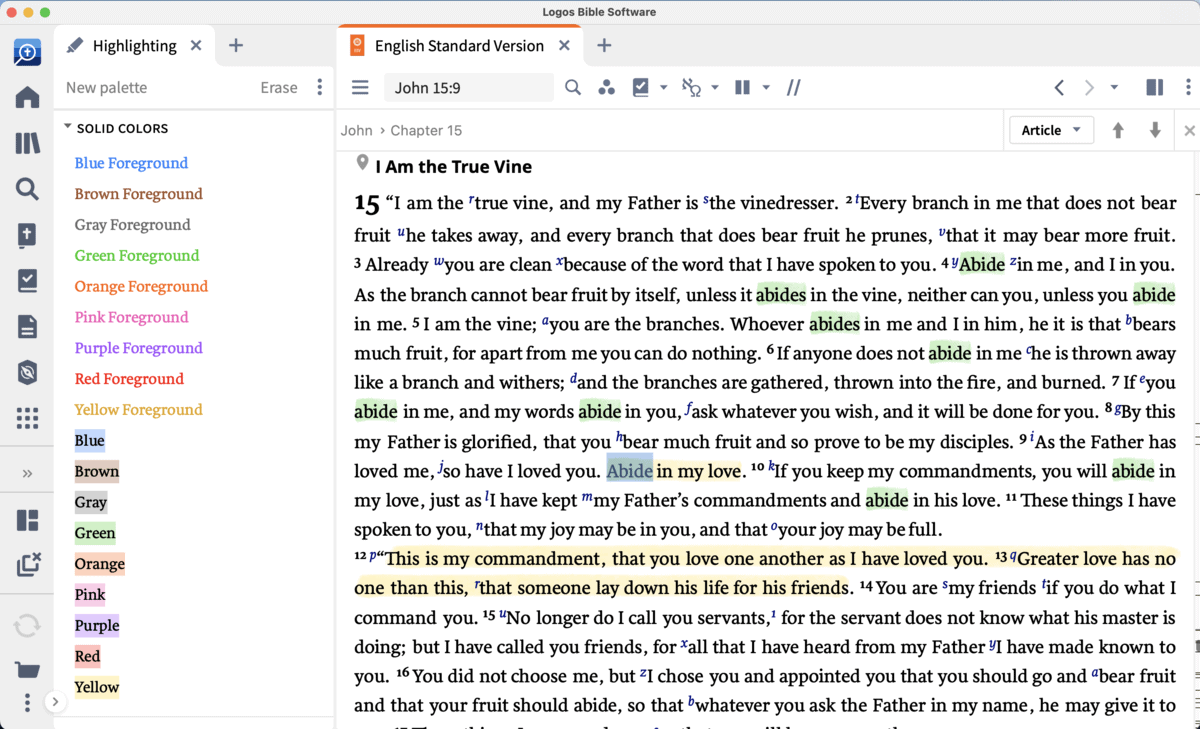Expand the left sidebar with double chevron
1200x729 pixels.
point(27,473)
